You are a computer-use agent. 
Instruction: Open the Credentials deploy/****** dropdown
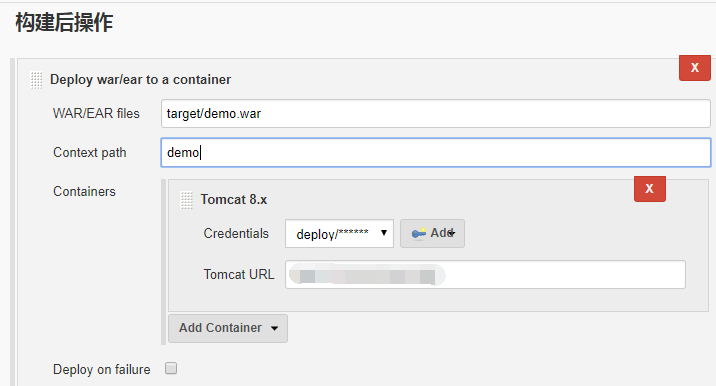point(339,233)
